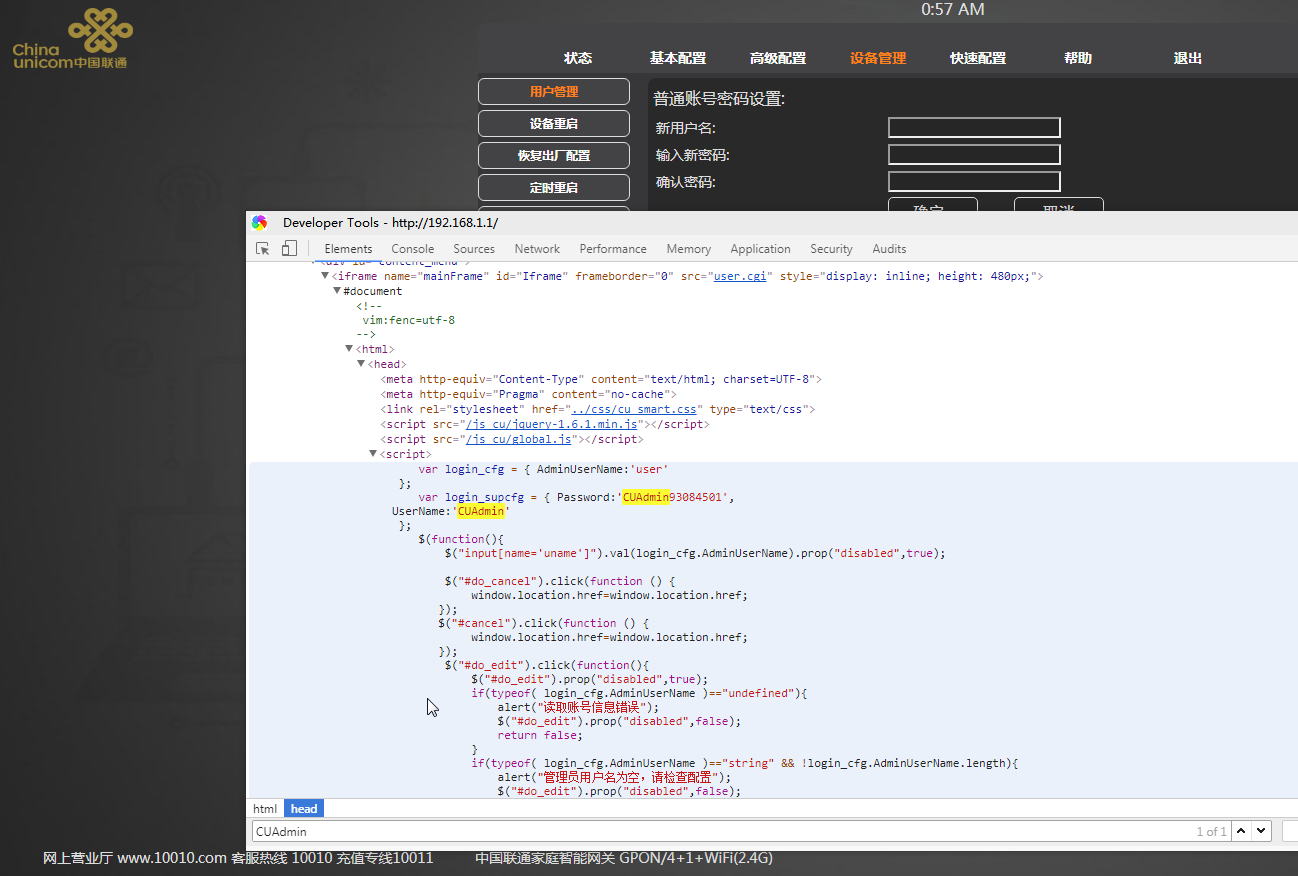1298x876 pixels.
Task: Select 用户管理 sidebar button
Action: point(554,91)
